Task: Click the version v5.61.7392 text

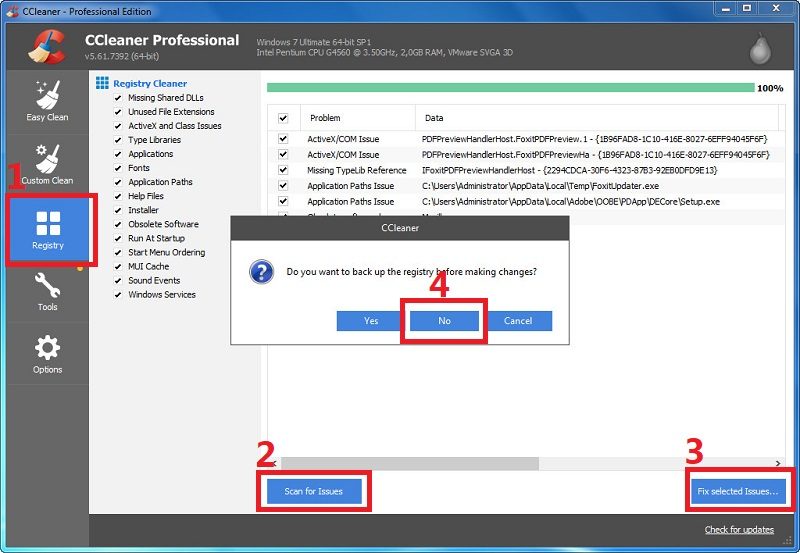Action: [122, 56]
